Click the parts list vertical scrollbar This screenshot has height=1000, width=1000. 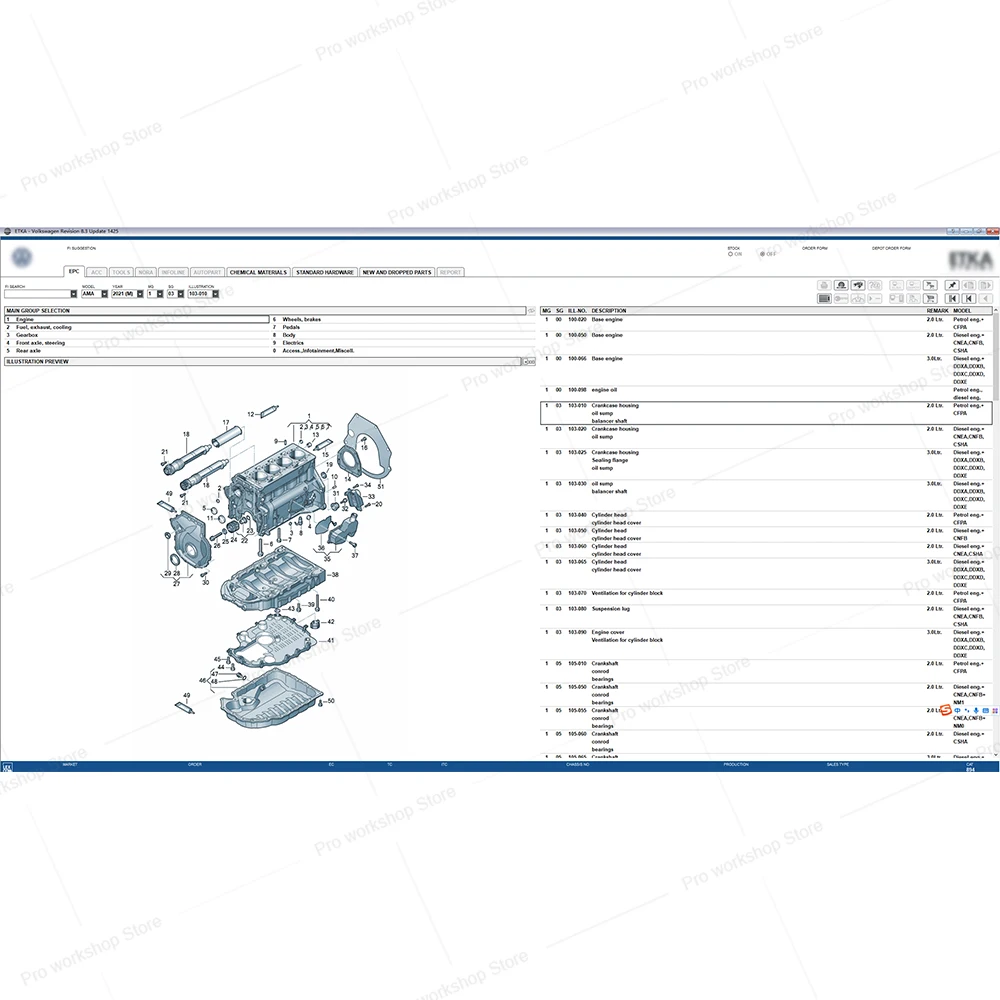[x=996, y=533]
